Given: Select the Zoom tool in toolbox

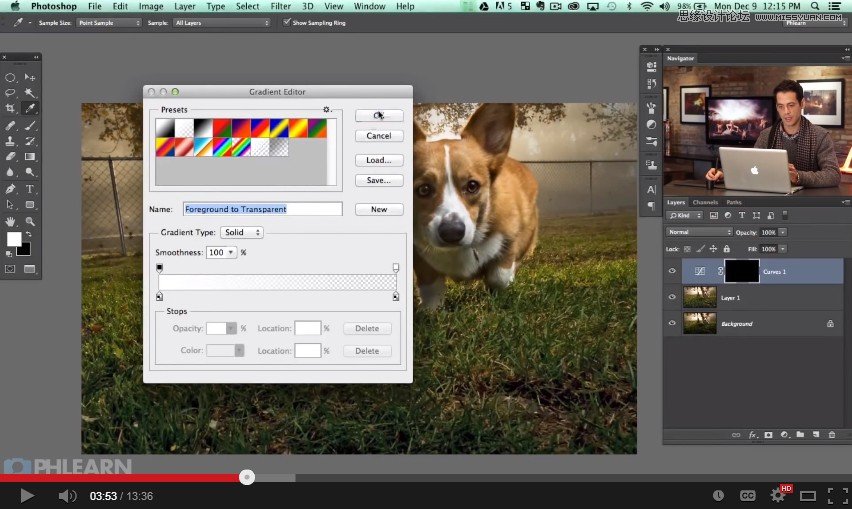Looking at the screenshot, I should tap(30, 222).
